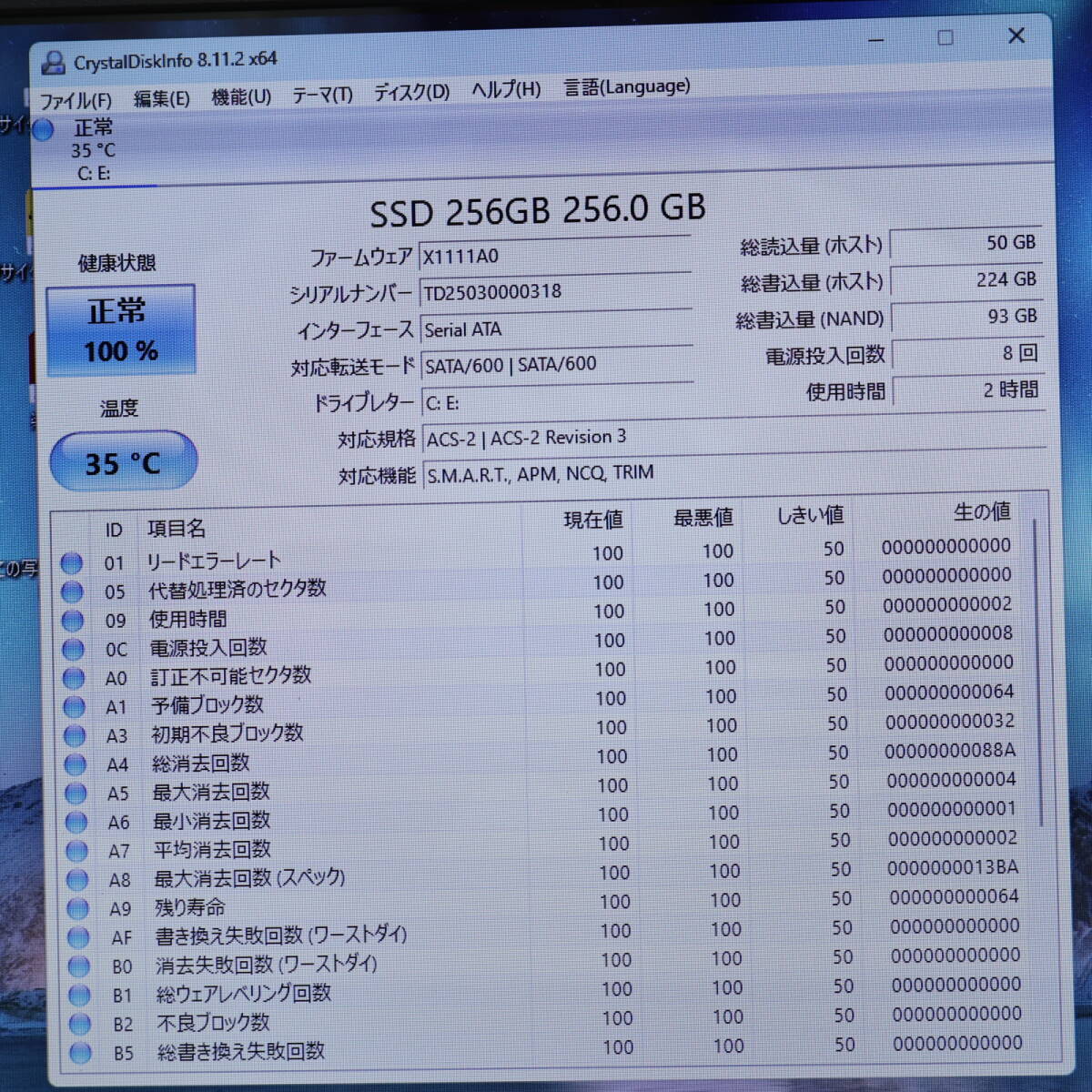Select the 書き換え失敗回数 (ワーストダイ) attribute name
The height and width of the screenshot is (1092, 1092).
point(281,935)
